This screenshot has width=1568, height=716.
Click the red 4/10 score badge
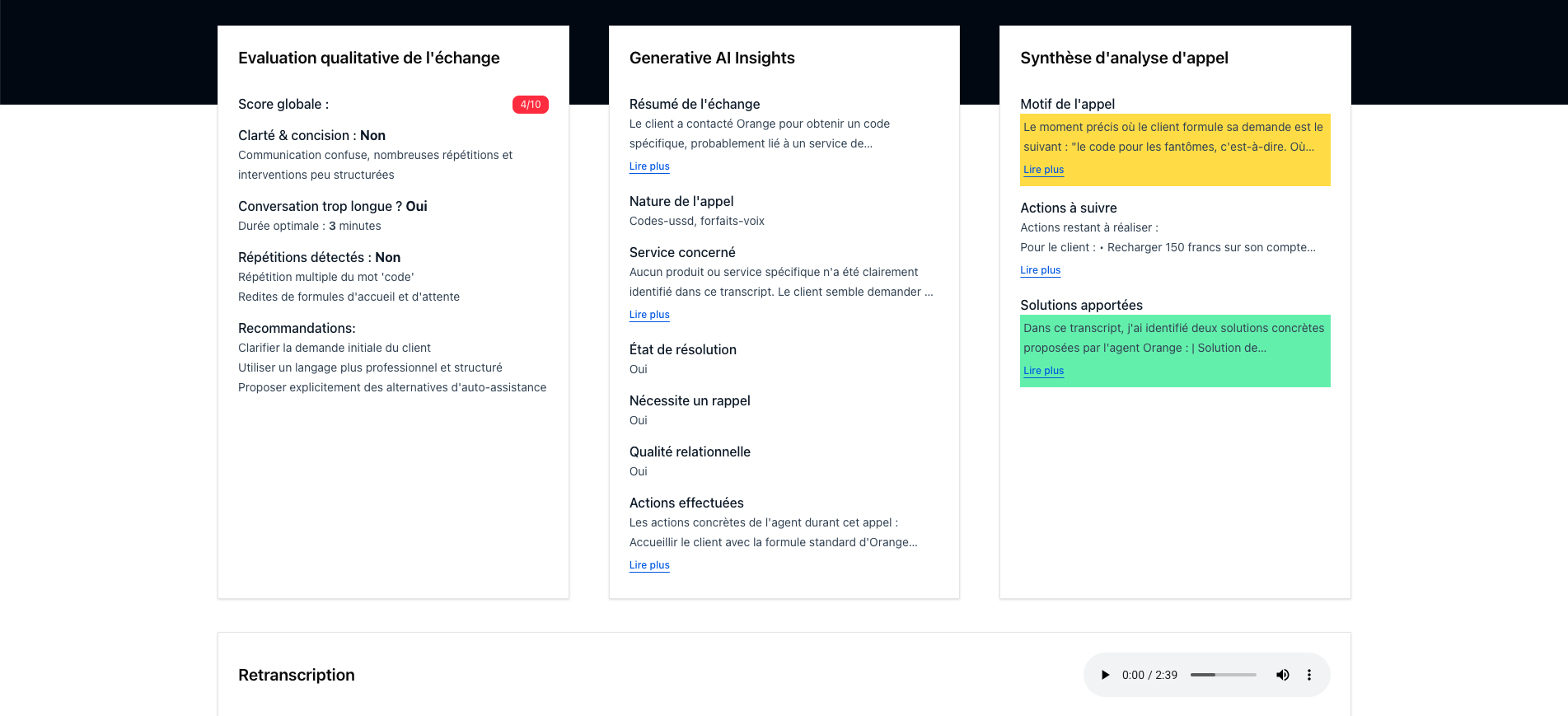530,105
